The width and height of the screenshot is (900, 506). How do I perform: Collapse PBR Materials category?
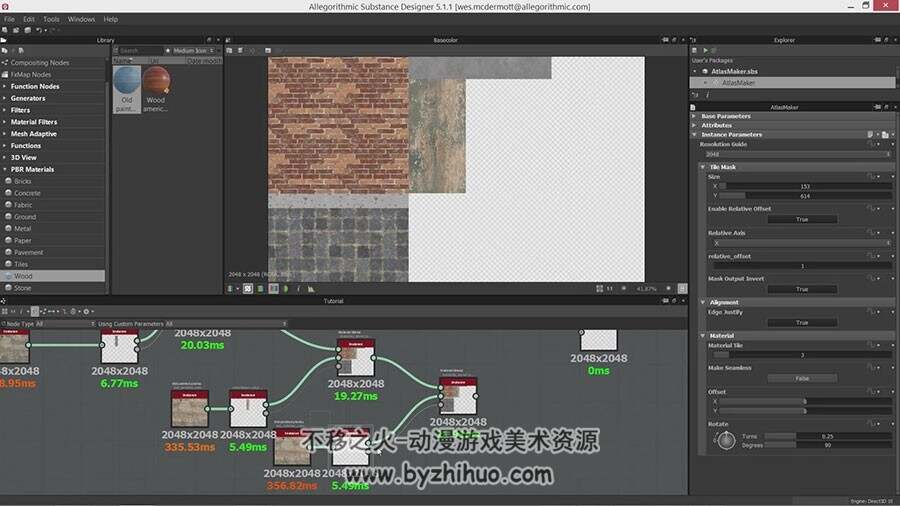click(5, 169)
